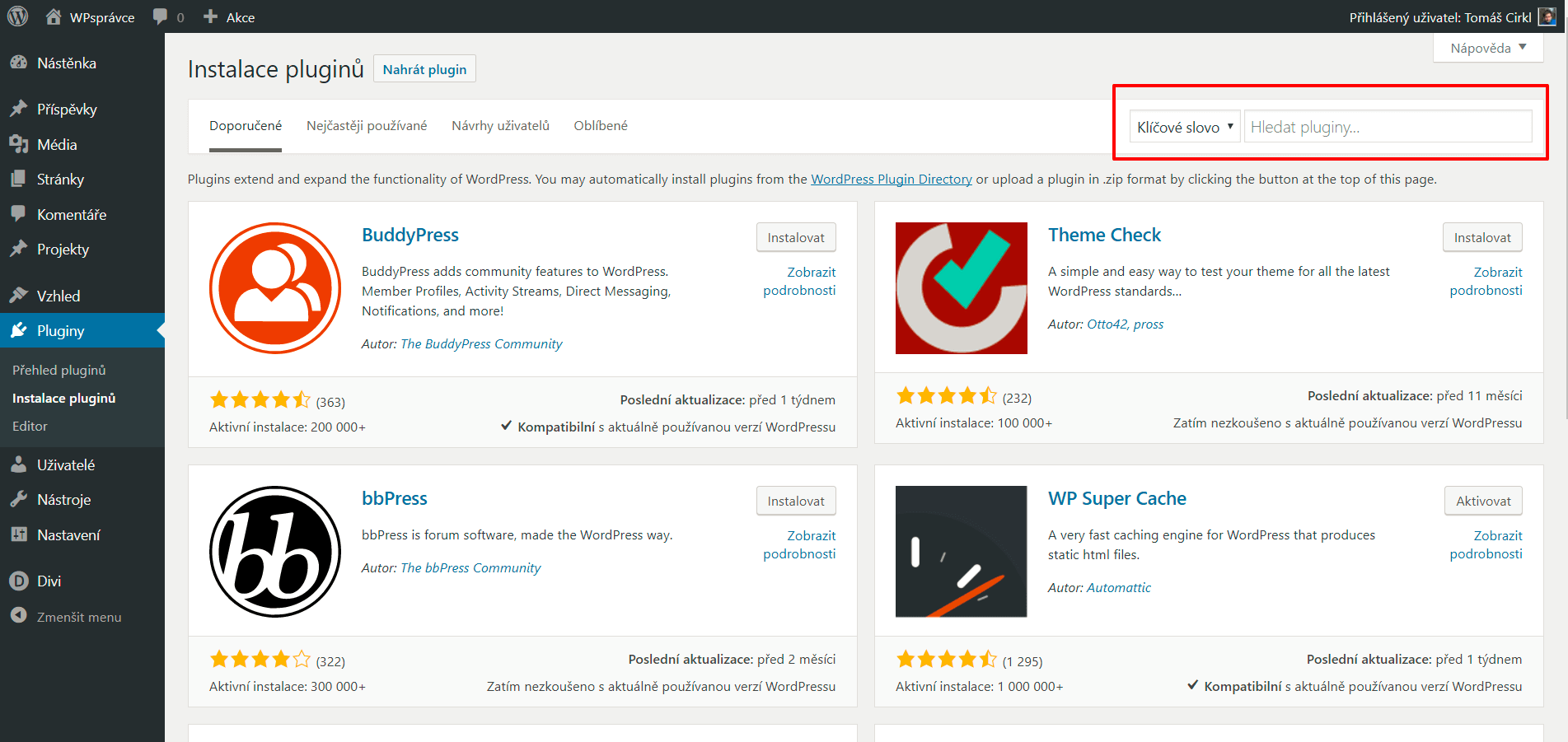1568x742 pixels.
Task: Click the Theme Check plugin logo
Action: [x=962, y=288]
